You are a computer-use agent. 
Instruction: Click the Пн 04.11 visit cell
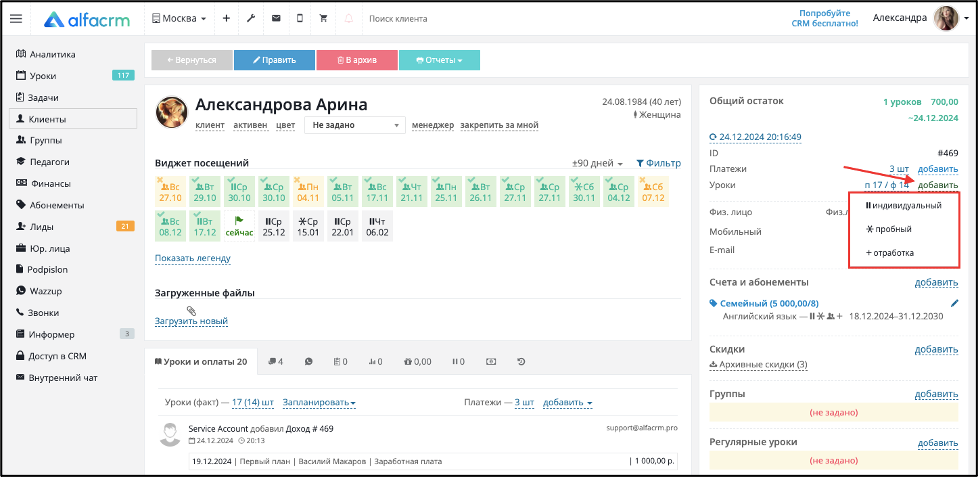coord(308,192)
